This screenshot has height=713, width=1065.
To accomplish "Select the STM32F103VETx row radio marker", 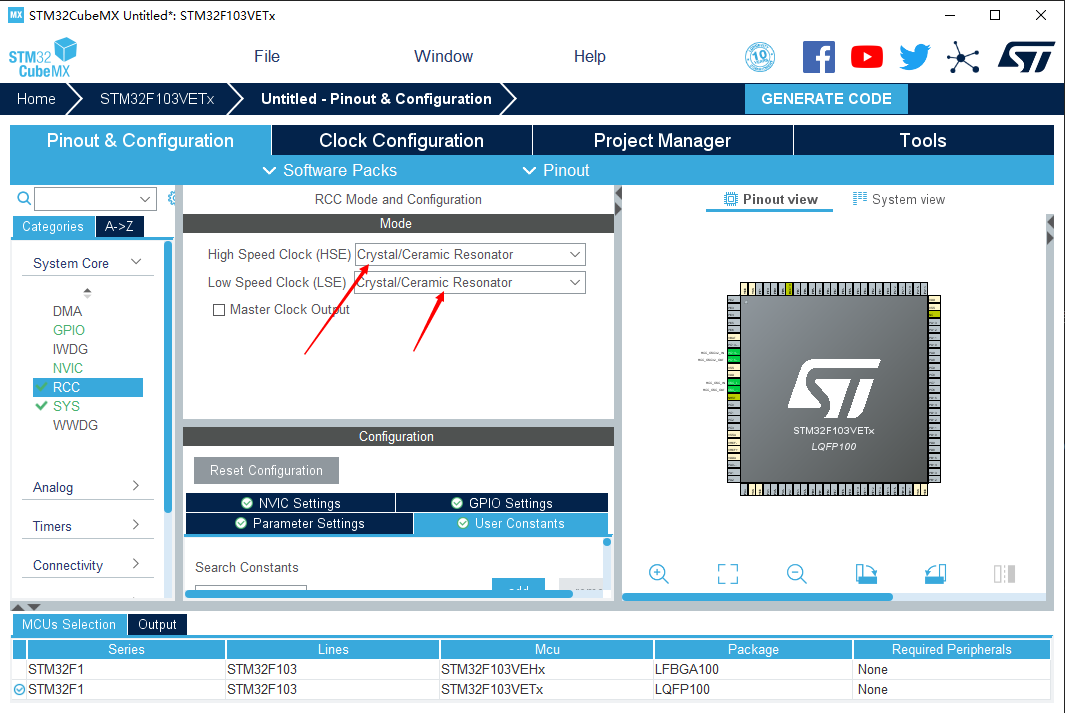I will [x=19, y=689].
